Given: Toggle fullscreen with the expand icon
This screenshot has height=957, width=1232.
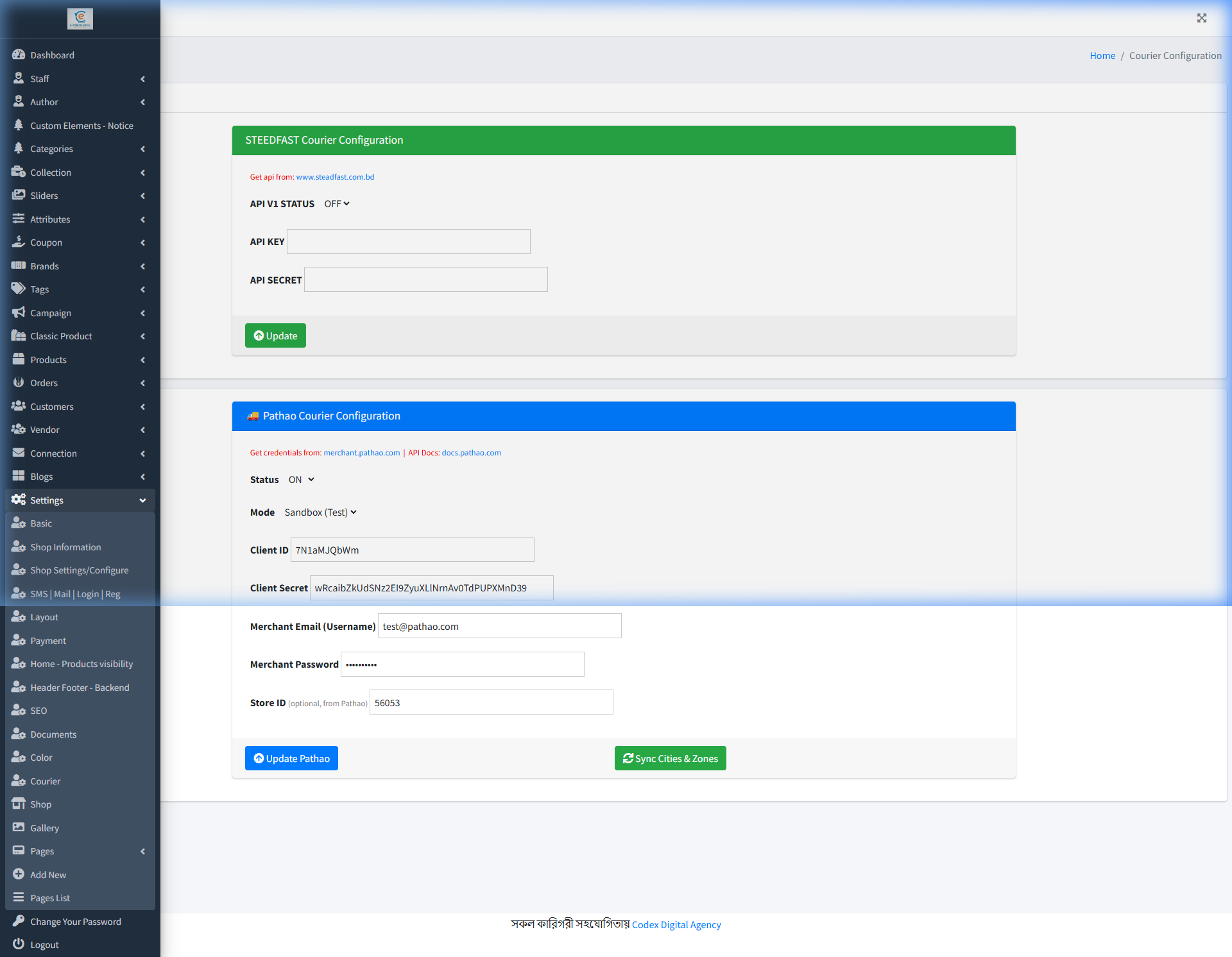Looking at the screenshot, I should click(1201, 18).
